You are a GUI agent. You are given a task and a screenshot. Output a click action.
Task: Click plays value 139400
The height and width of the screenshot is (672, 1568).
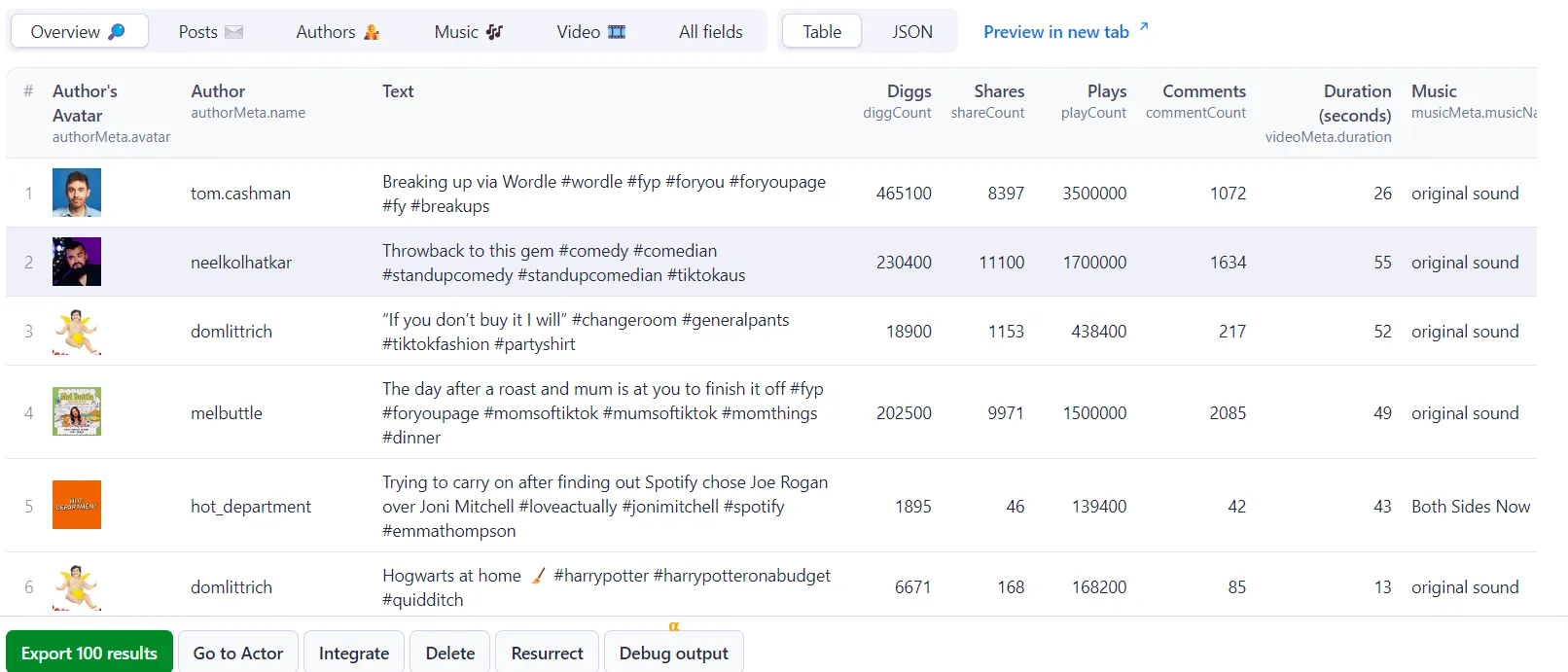click(x=1099, y=506)
